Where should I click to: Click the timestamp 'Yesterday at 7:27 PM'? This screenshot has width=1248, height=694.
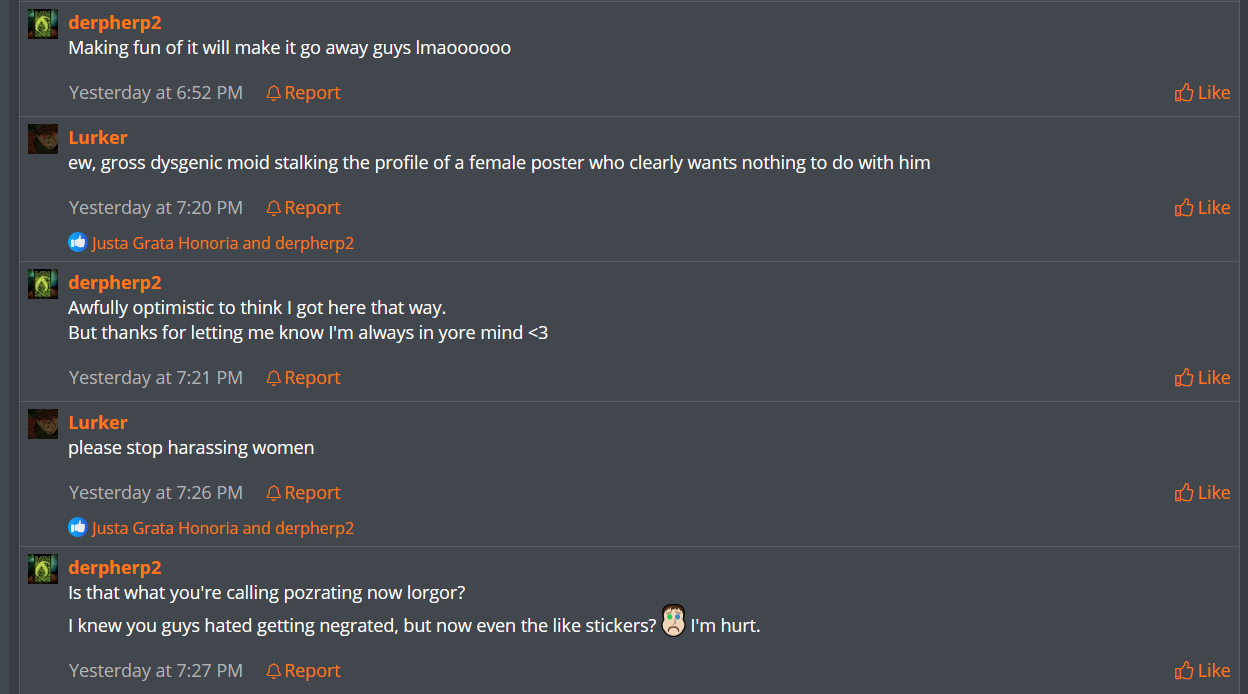point(156,671)
